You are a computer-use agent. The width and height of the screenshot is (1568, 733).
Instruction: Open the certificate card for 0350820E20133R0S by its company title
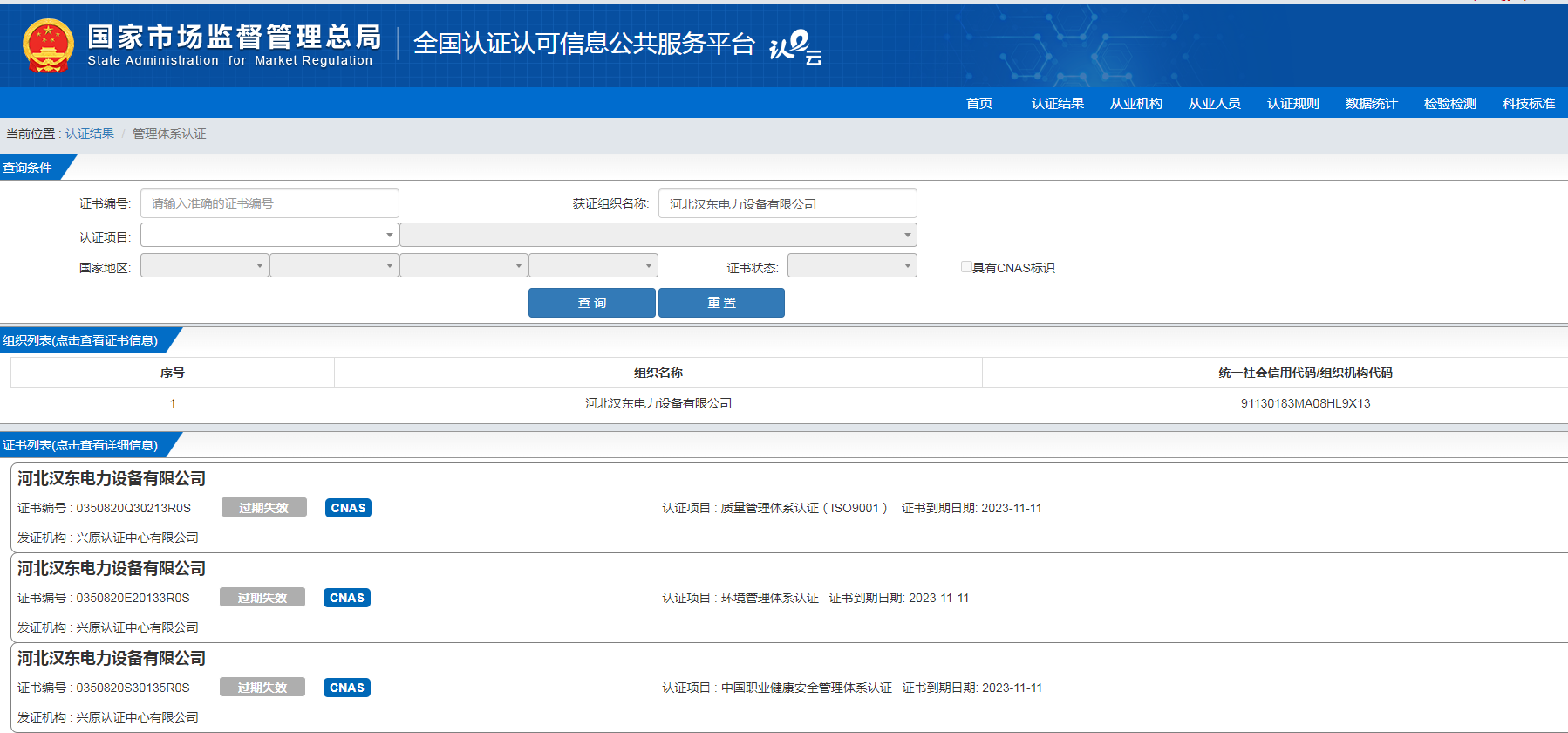coord(112,568)
